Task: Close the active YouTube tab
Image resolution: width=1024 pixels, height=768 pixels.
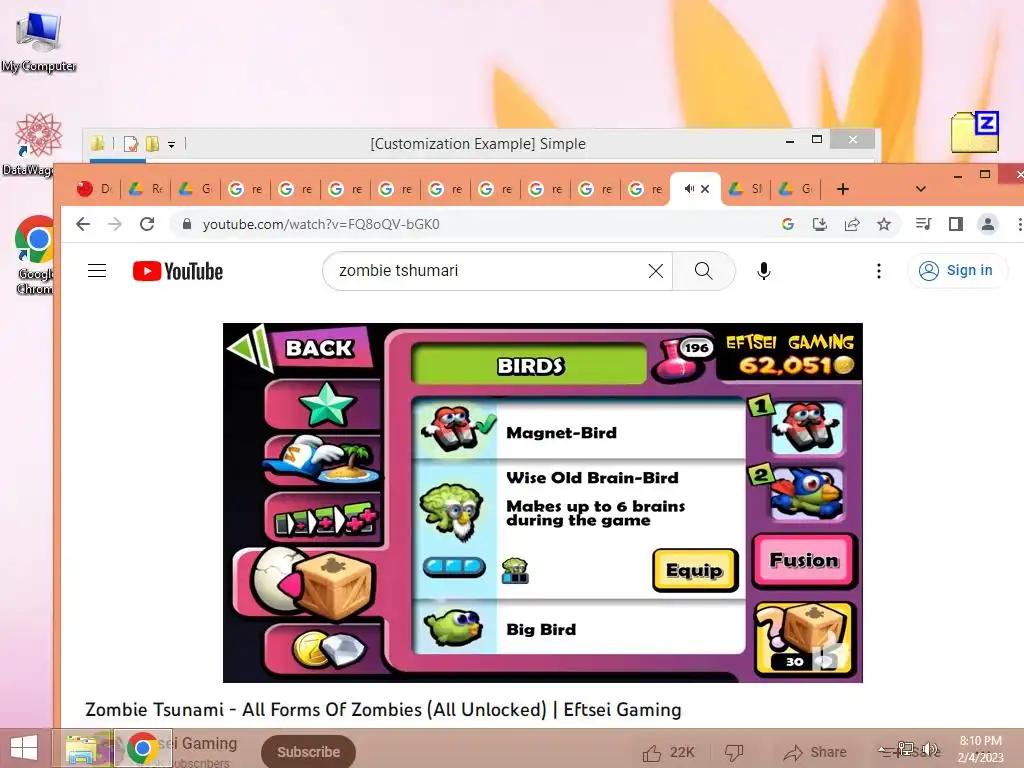Action: (705, 189)
